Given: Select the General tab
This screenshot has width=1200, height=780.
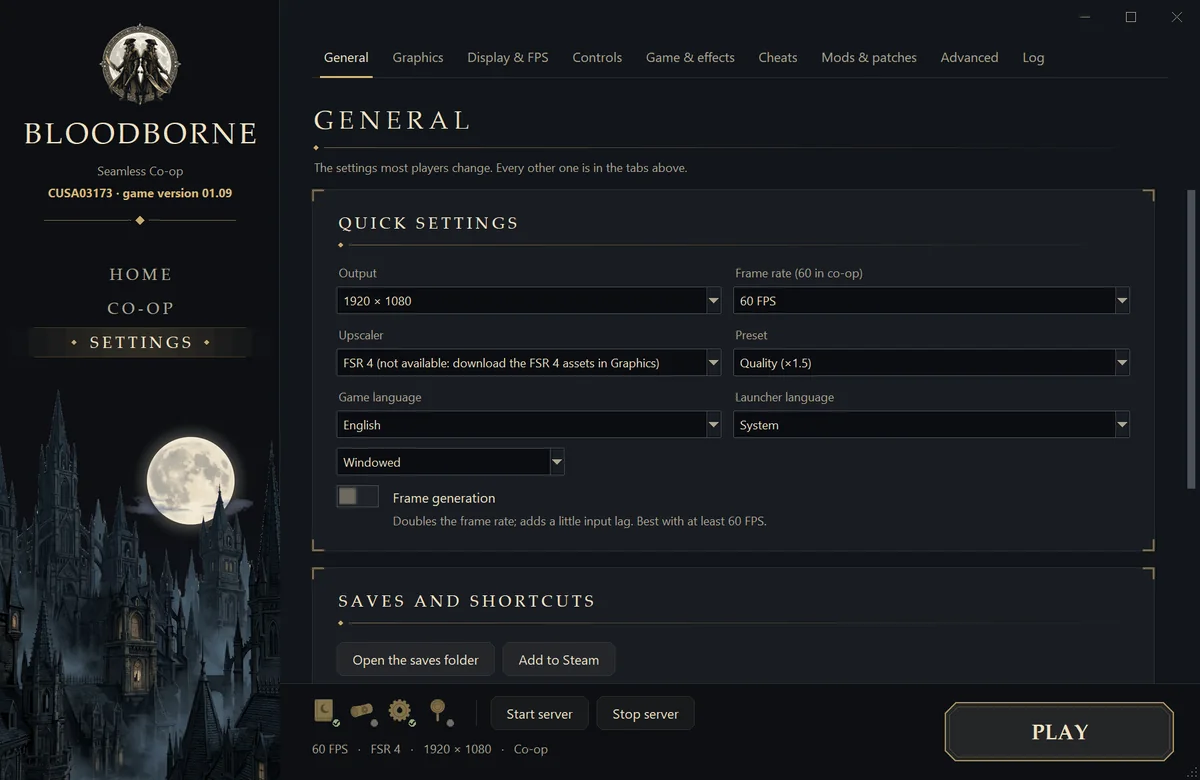Looking at the screenshot, I should (x=346, y=57).
